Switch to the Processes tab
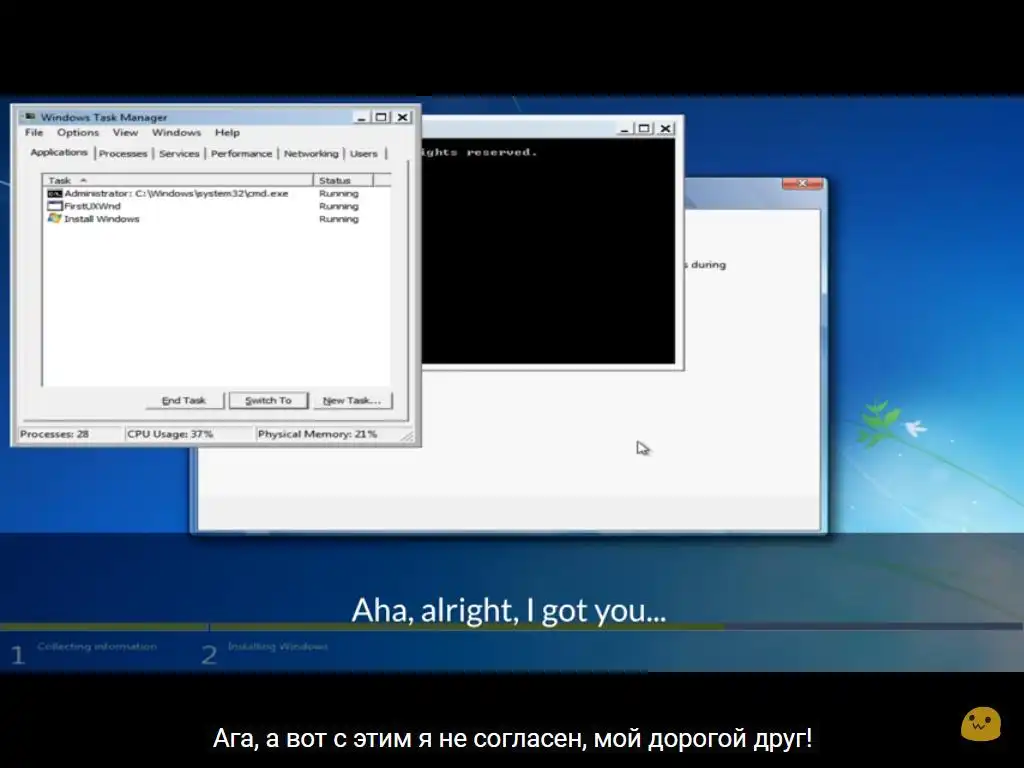 [123, 153]
